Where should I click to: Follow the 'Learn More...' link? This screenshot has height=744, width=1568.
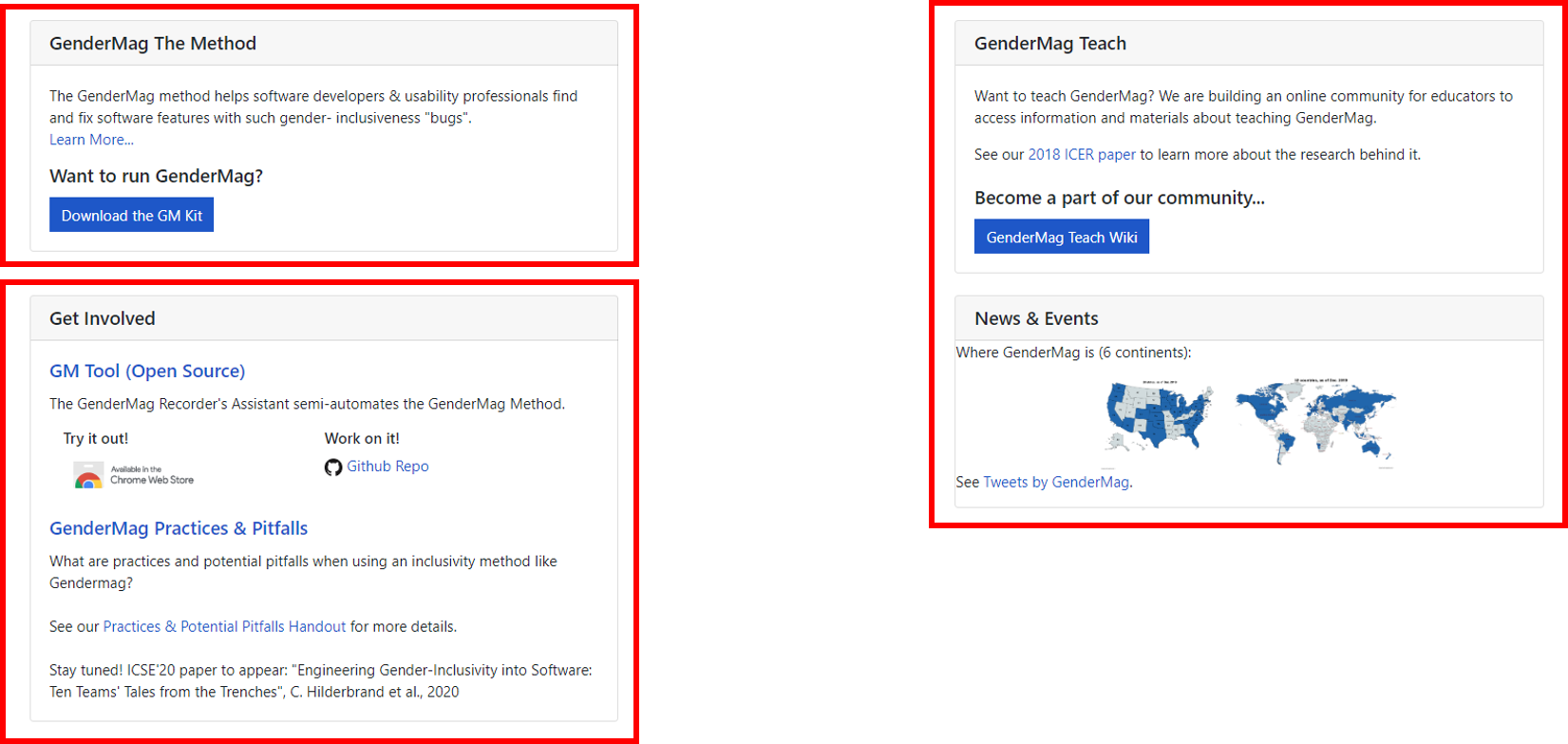[x=91, y=140]
